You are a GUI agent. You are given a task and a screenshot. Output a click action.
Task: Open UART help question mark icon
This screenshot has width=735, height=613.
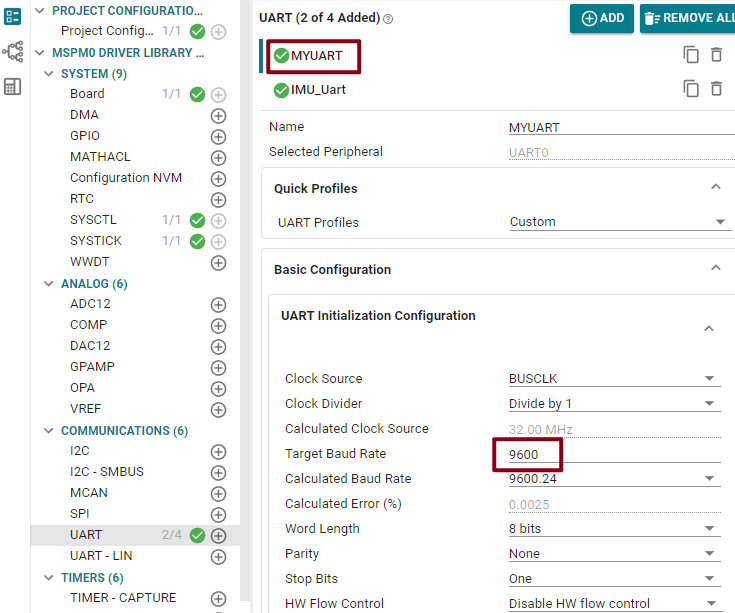pos(388,19)
